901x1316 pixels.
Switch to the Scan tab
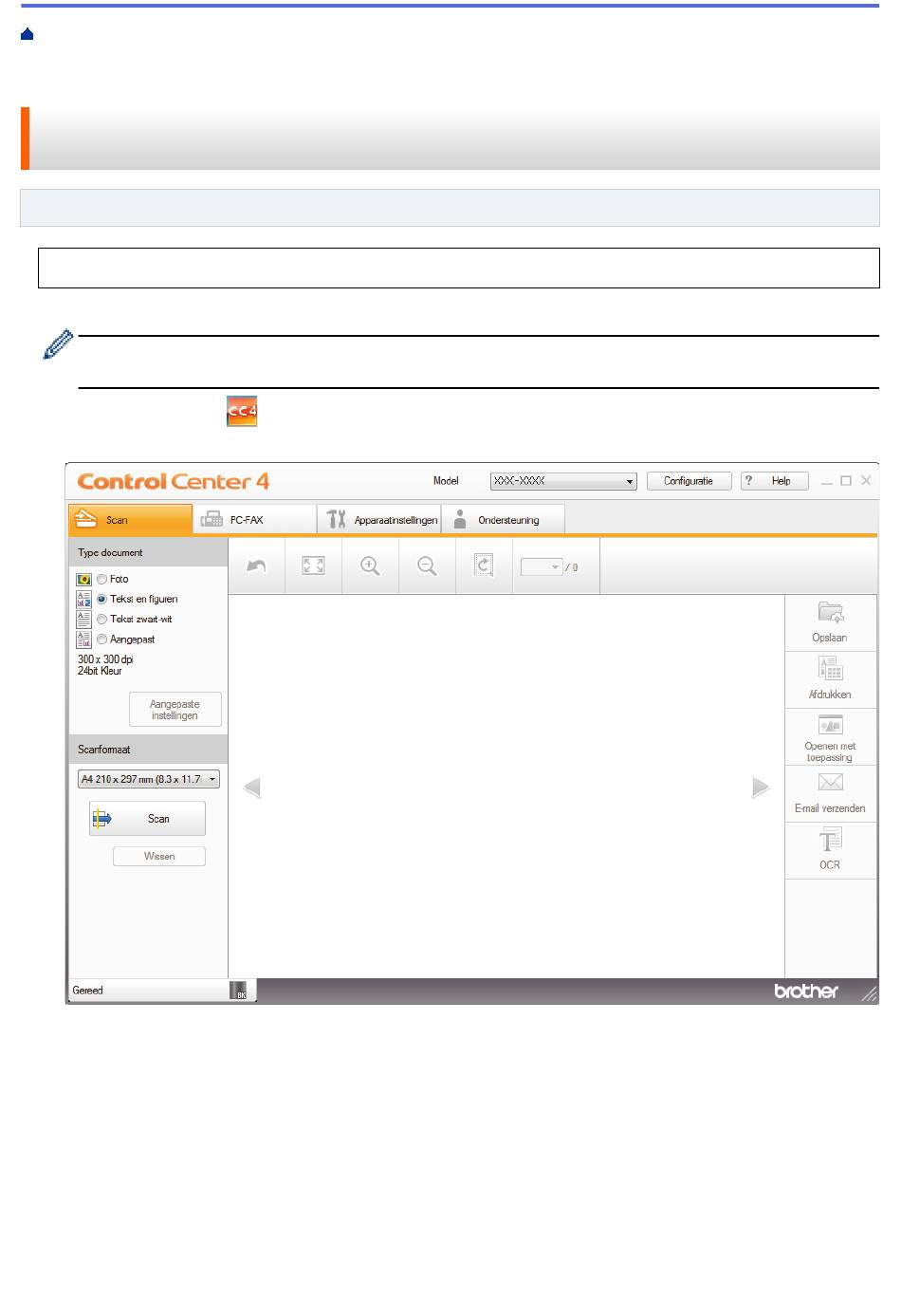click(x=131, y=520)
